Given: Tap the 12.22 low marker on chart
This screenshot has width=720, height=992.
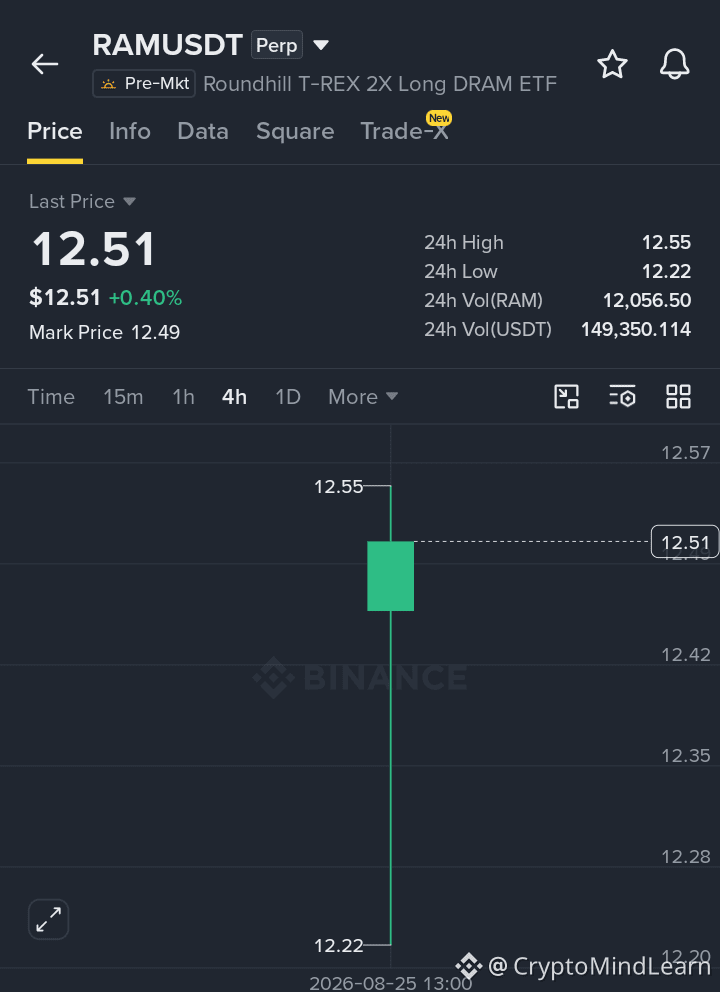Looking at the screenshot, I should tap(338, 945).
